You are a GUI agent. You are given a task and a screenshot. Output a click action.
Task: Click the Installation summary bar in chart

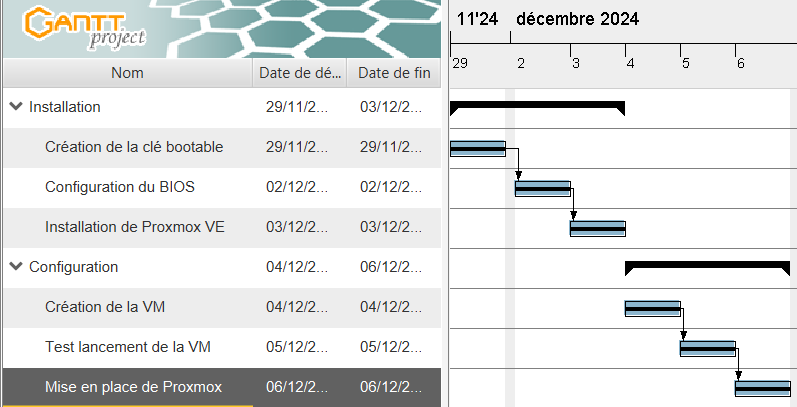537,104
